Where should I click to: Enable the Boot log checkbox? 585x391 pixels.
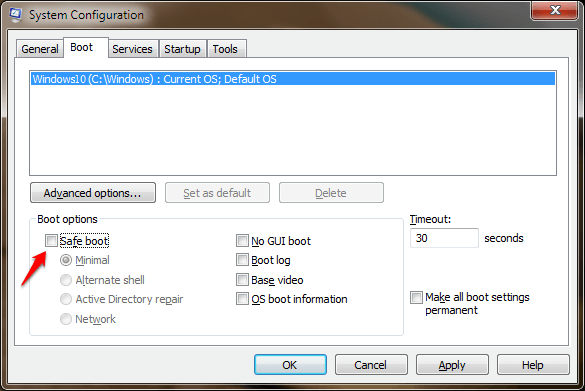tap(242, 260)
